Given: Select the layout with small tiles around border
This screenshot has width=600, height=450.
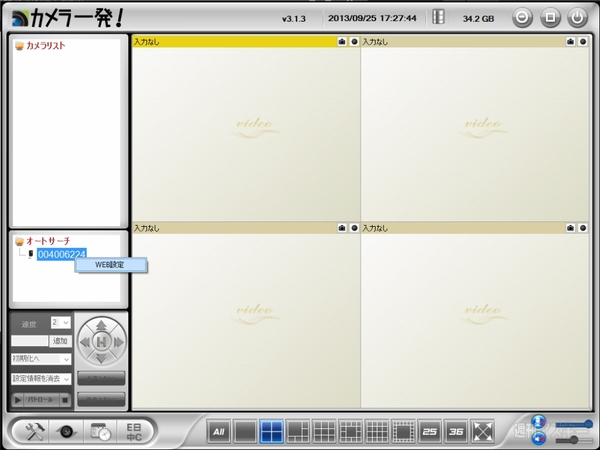Looking at the screenshot, I should click(x=403, y=432).
